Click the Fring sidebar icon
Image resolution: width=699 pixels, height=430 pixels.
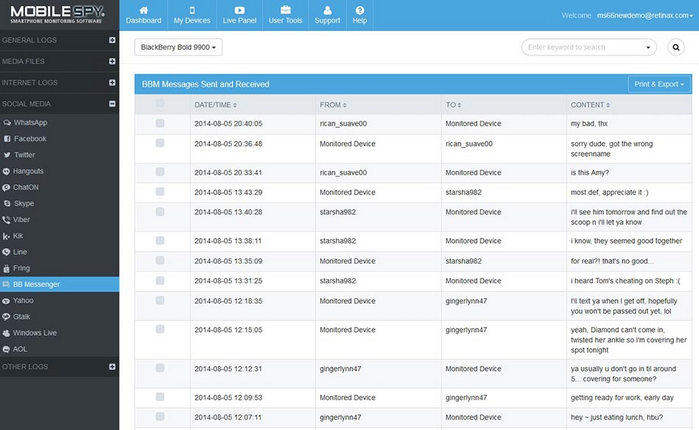[6, 268]
